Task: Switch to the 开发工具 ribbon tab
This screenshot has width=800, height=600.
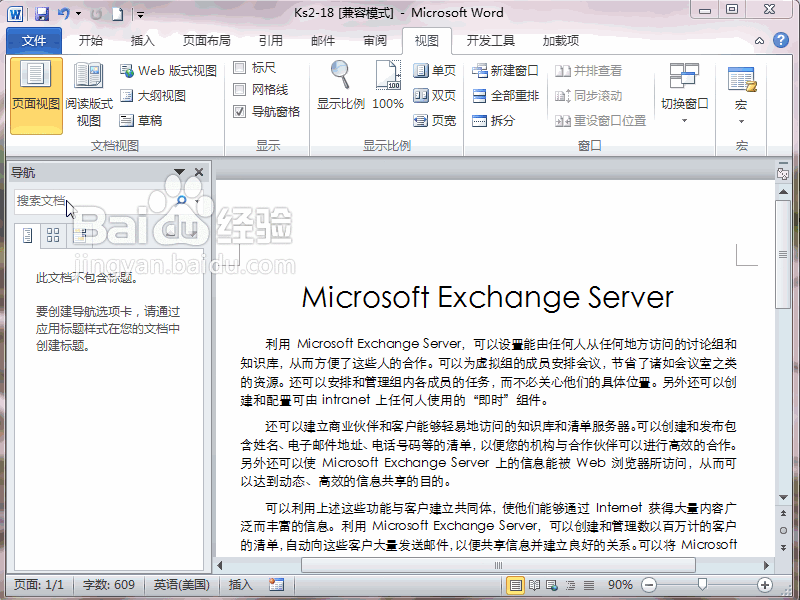Action: (490, 41)
